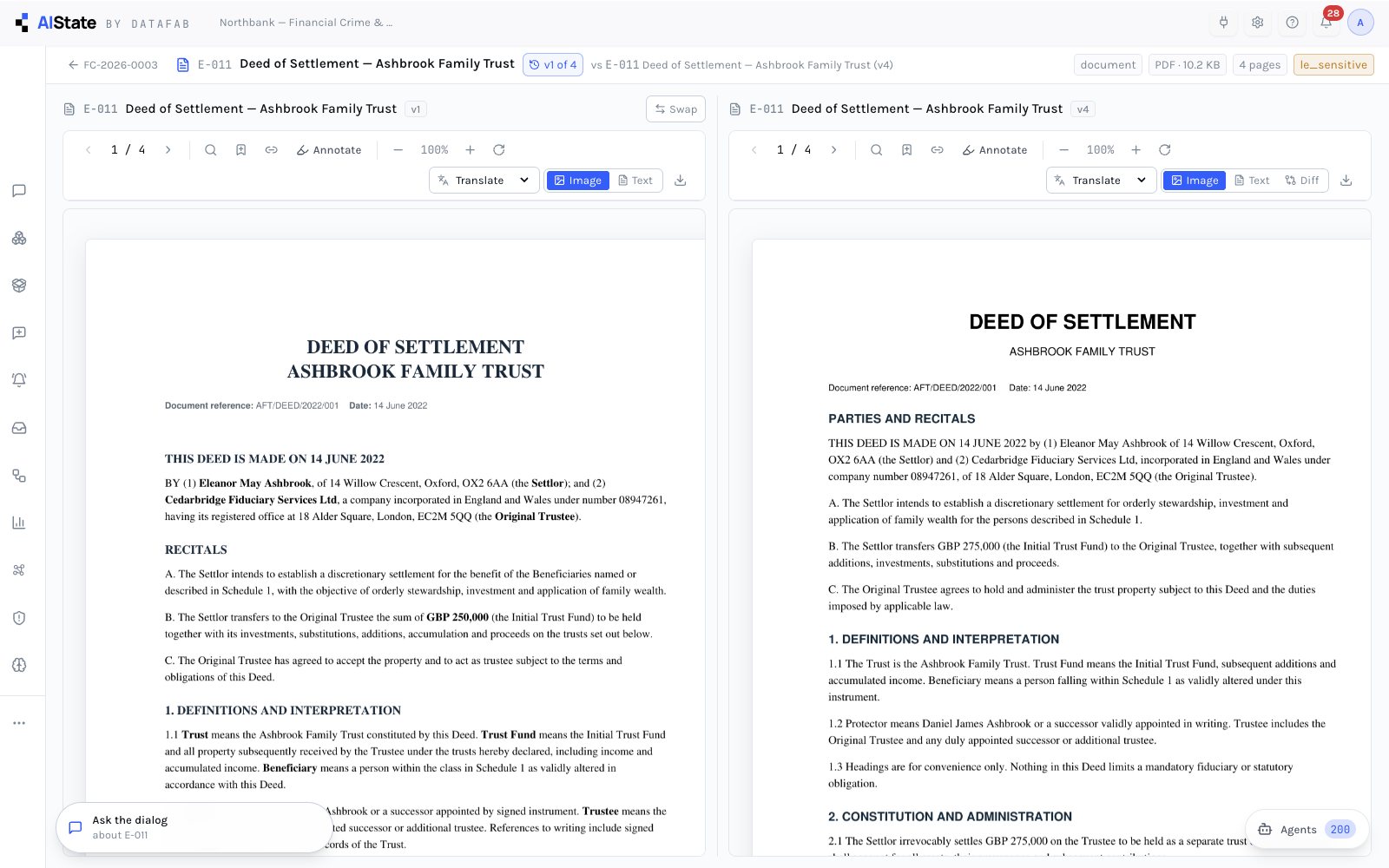Switch right viewer to Text mode
Image resolution: width=1389 pixels, height=868 pixels.
click(1253, 181)
